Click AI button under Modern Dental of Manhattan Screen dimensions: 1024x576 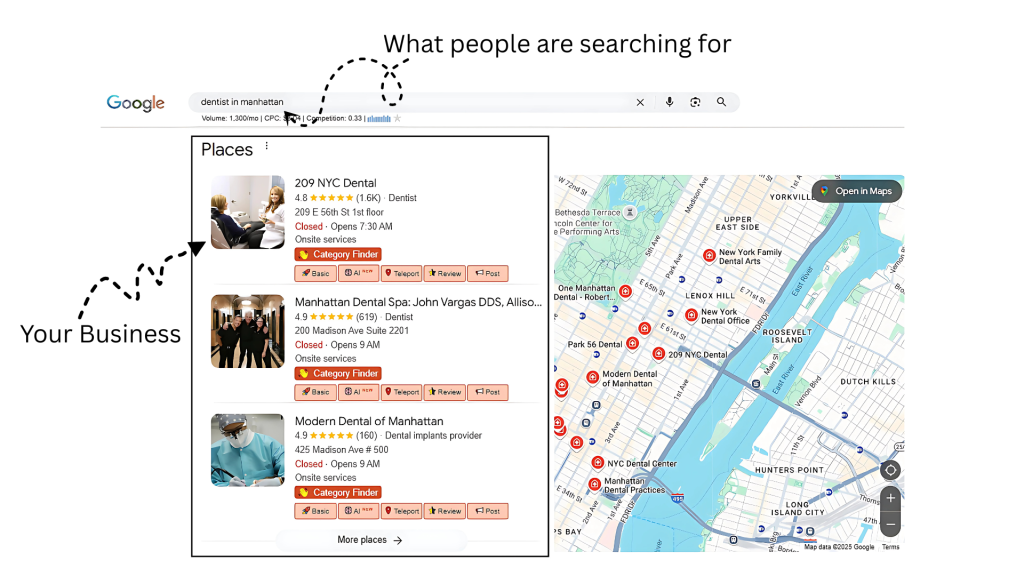[359, 511]
